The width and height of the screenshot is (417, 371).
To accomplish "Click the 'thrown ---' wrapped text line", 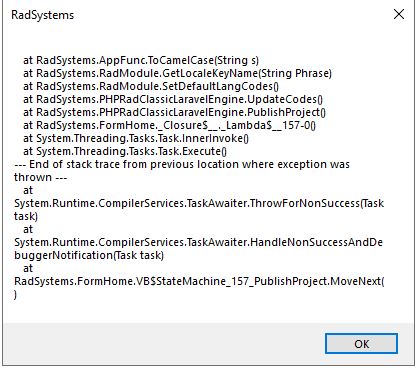I will point(40,177).
